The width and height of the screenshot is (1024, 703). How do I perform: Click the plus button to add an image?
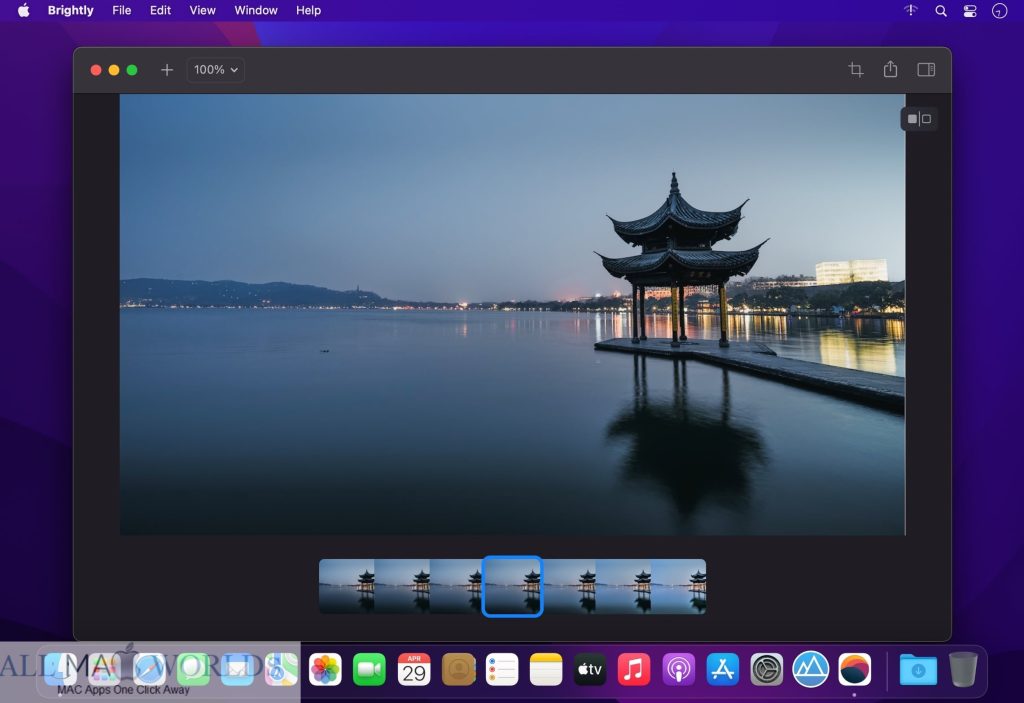167,70
